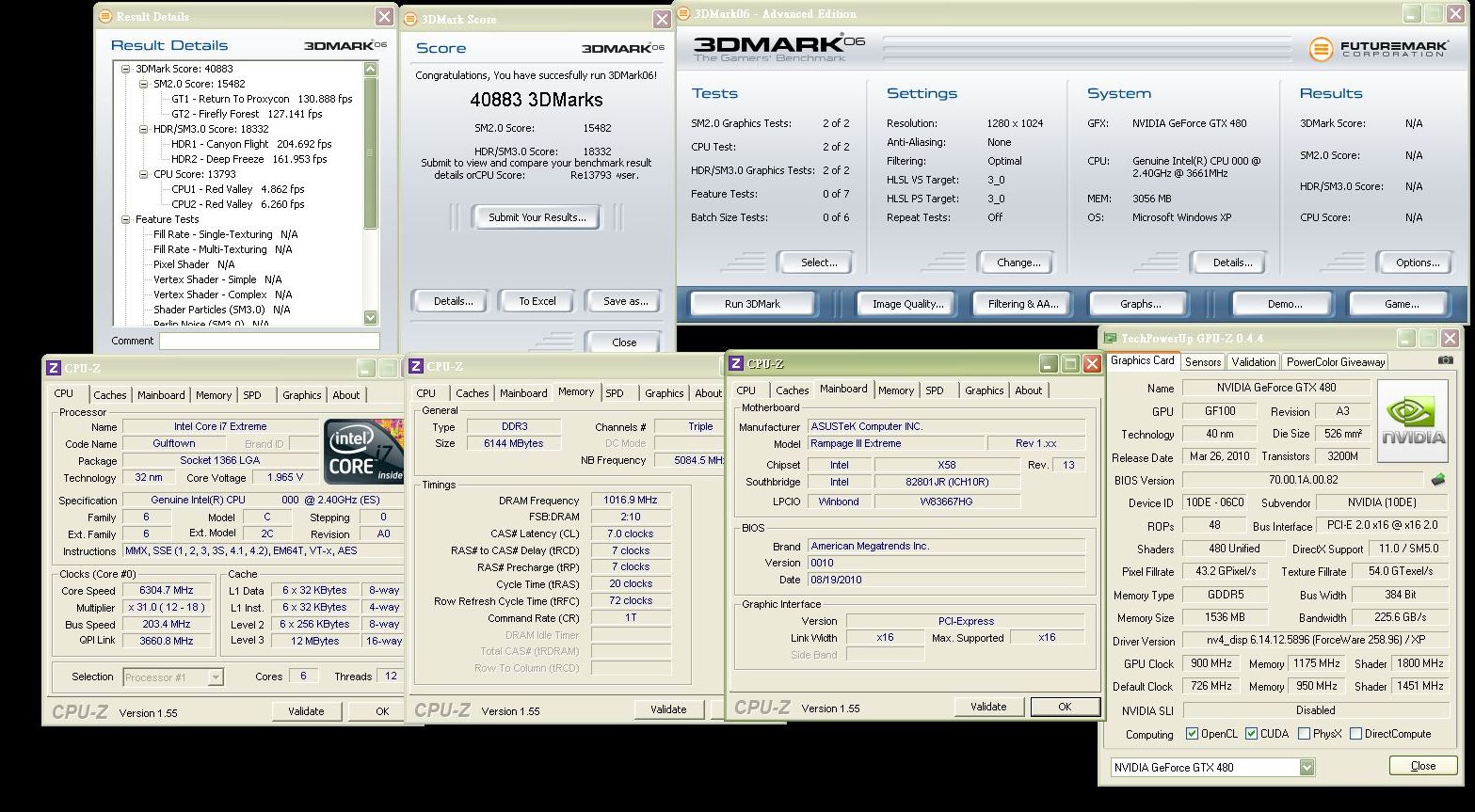Click the Image Quality button
The height and width of the screenshot is (812, 1475).
coord(907,304)
